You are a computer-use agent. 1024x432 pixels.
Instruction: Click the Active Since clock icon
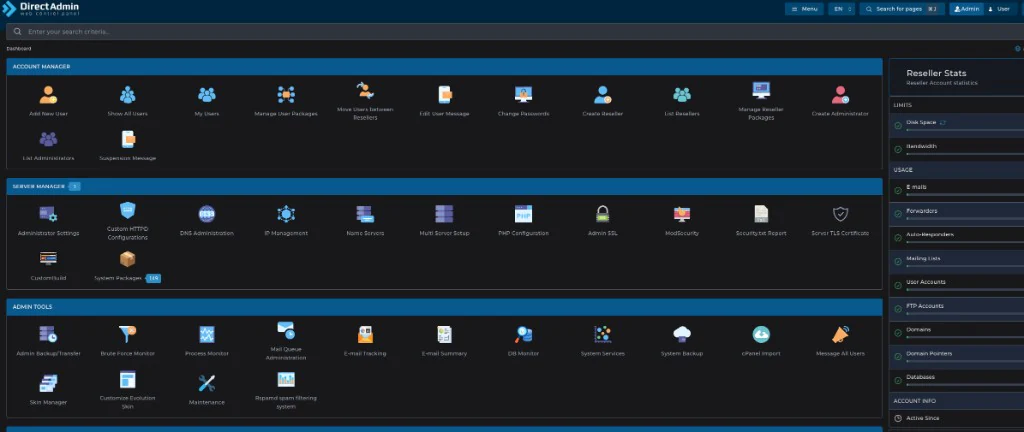tap(898, 418)
